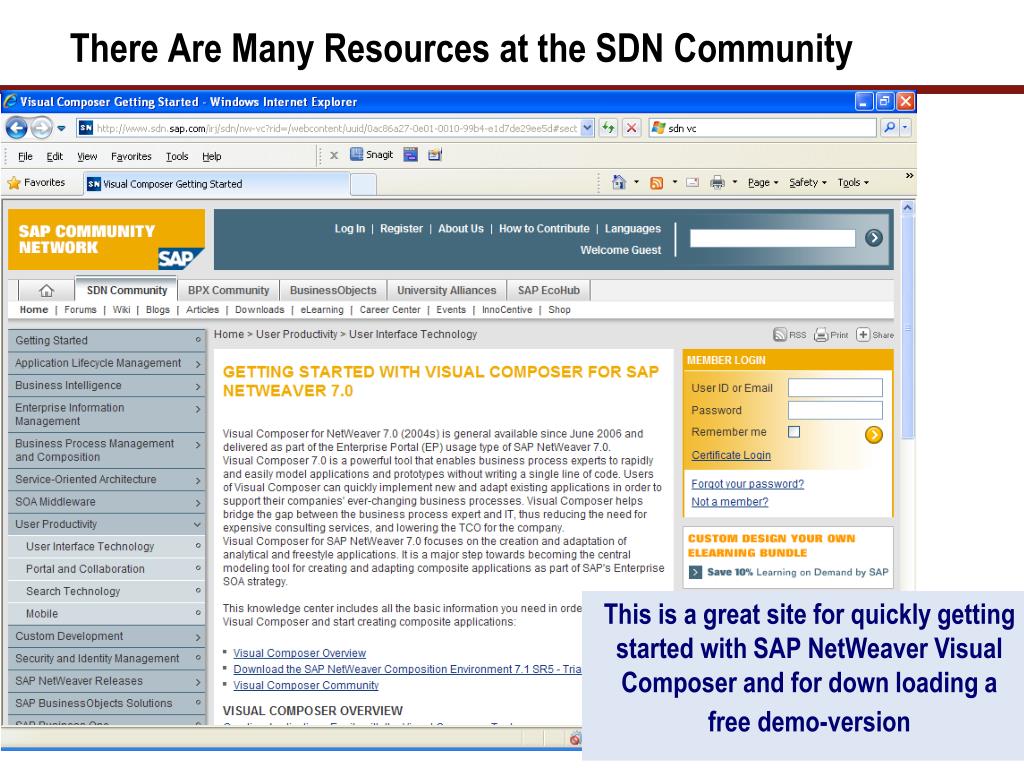Click the orange RSS feeds toolbar icon
Viewport: 1024px width, 768px height.
[x=656, y=183]
